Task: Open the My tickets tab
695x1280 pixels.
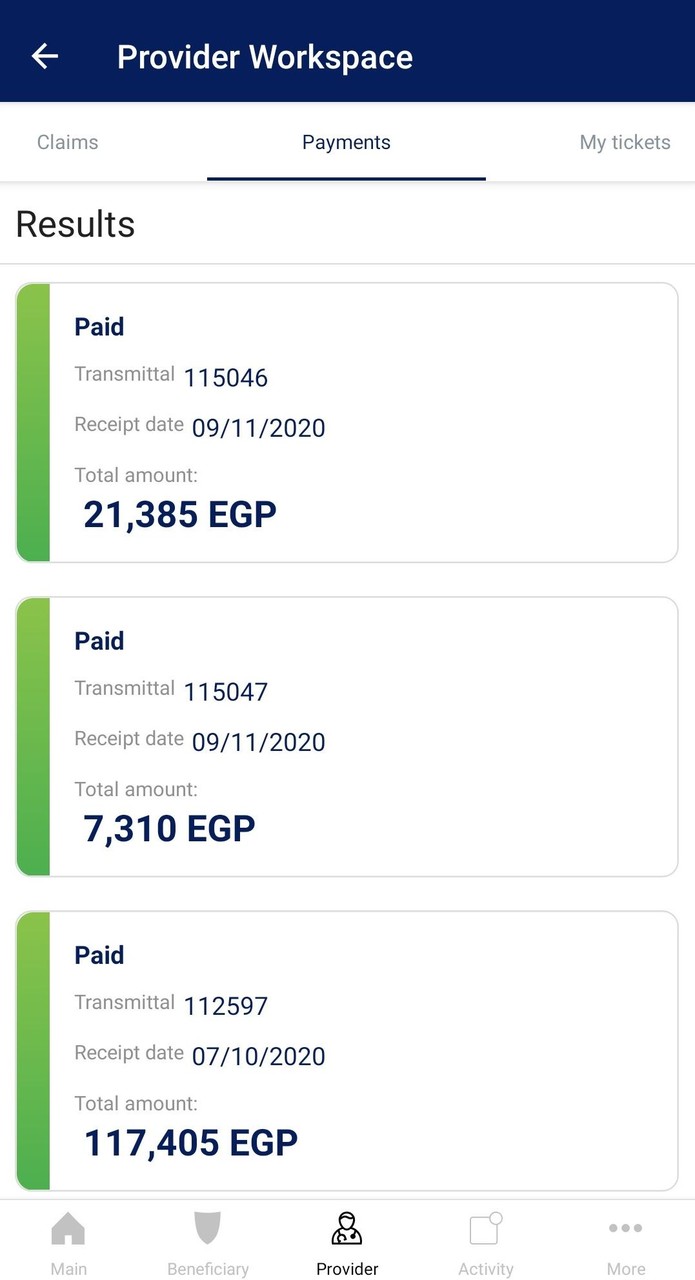Action: pyautogui.click(x=624, y=142)
